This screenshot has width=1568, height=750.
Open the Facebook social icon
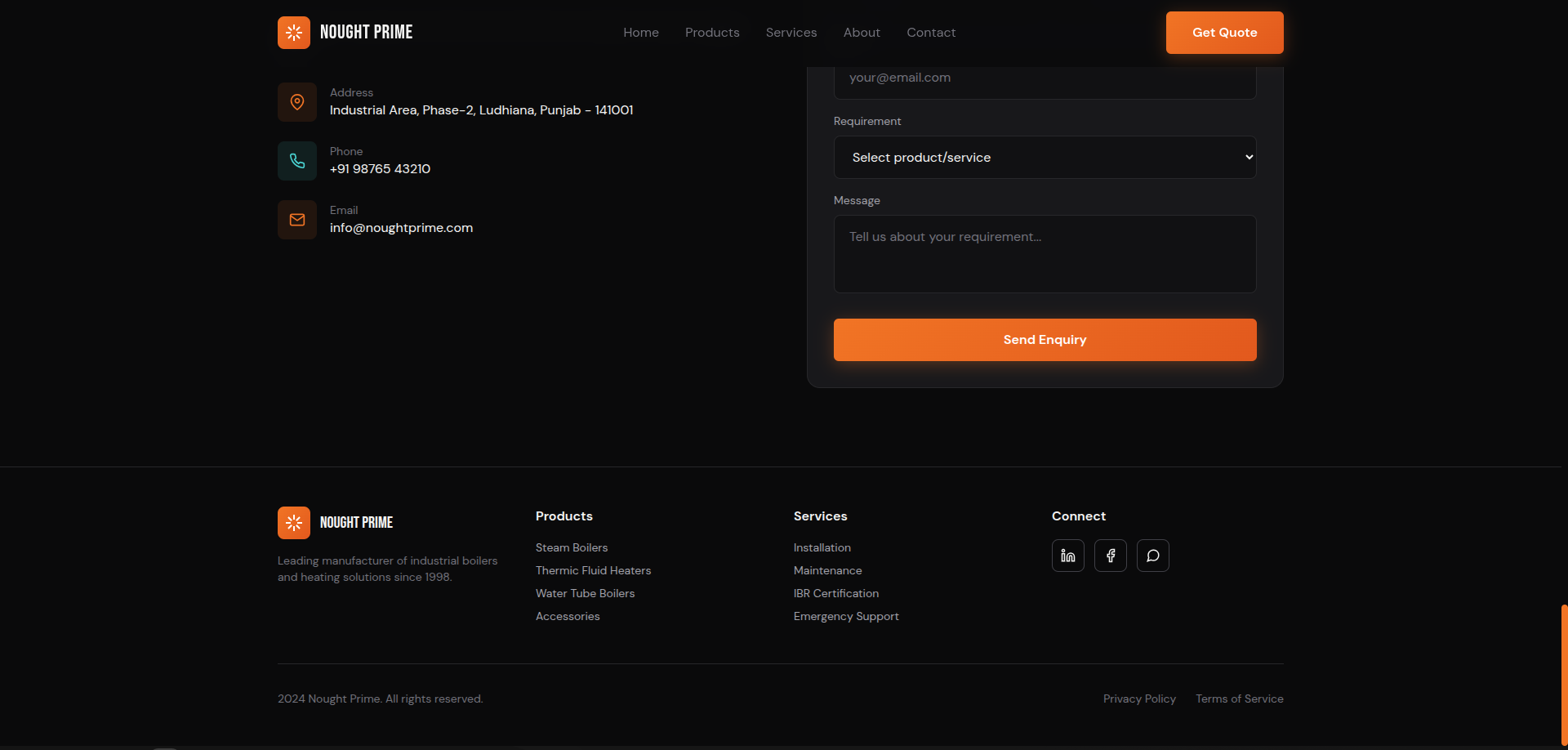tap(1110, 556)
